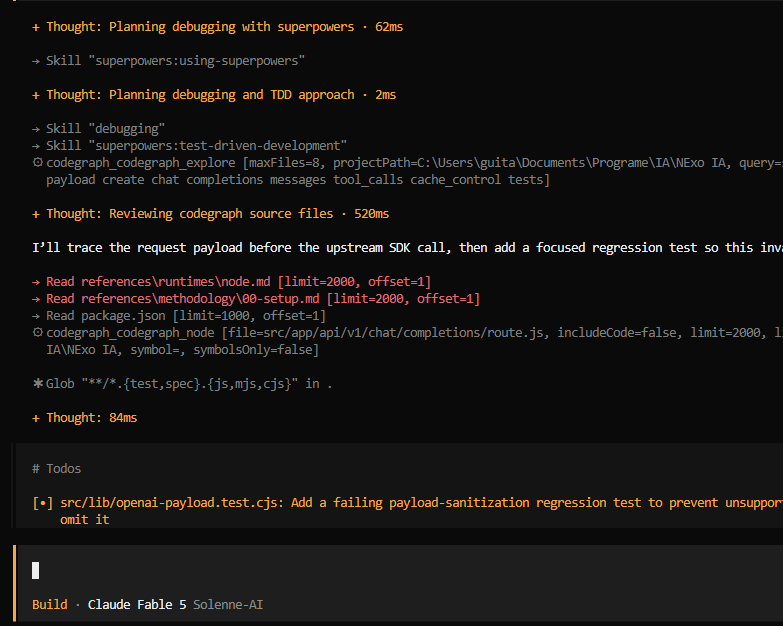Click the gear icon beside codegraph_codegraph_explore
783x626 pixels.
click(x=37, y=162)
